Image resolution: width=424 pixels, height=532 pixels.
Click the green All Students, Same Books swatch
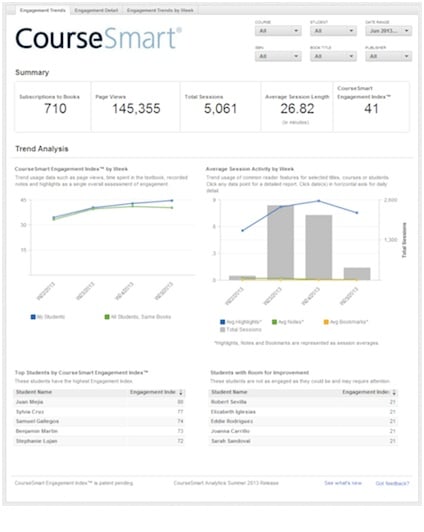coord(107,317)
